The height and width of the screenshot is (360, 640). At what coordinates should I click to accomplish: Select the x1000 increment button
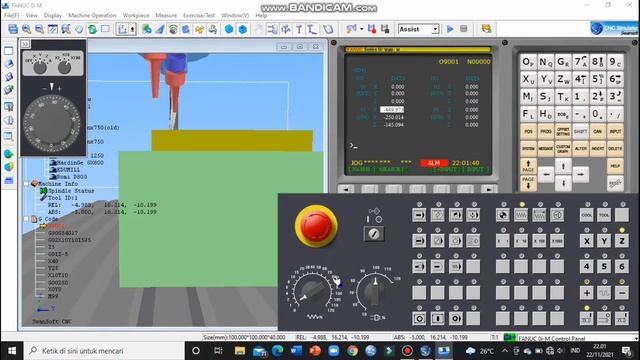[557, 241]
